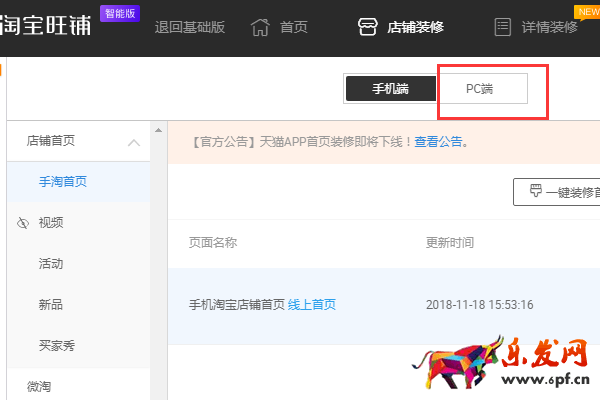600x400 pixels.
Task: Click the 线上首页 label in the page row
Action: click(312, 304)
